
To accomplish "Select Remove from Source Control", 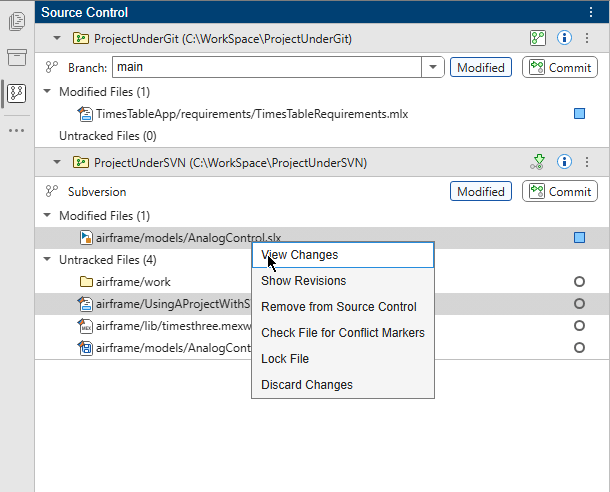I will coord(343,307).
